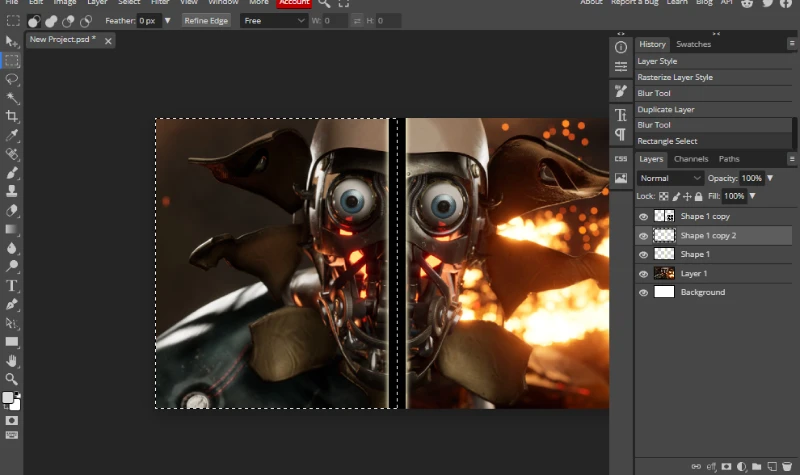Click the link layers icon
Image resolution: width=800 pixels, height=475 pixels.
(x=696, y=466)
